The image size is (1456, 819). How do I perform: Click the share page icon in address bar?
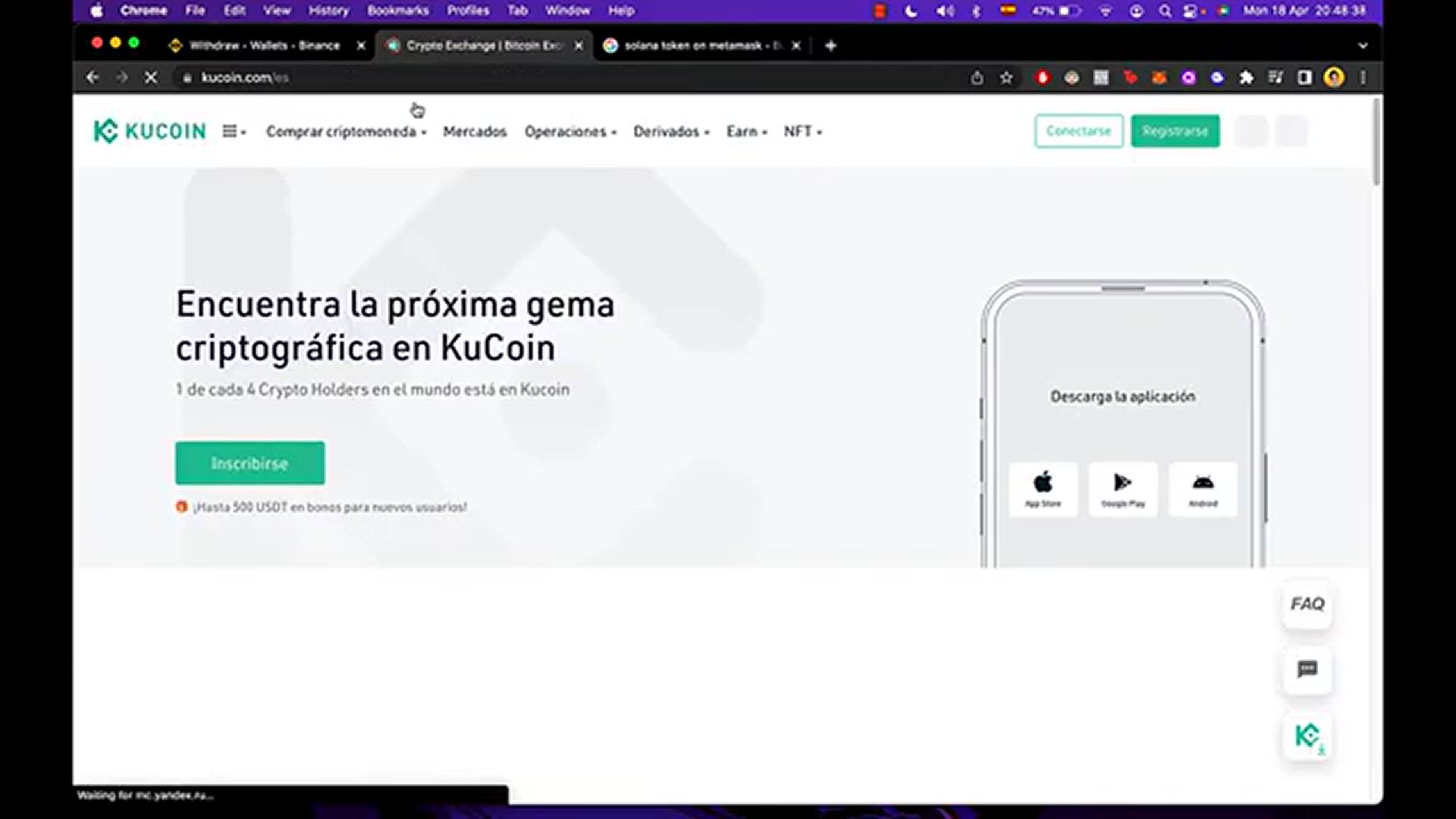tap(977, 77)
